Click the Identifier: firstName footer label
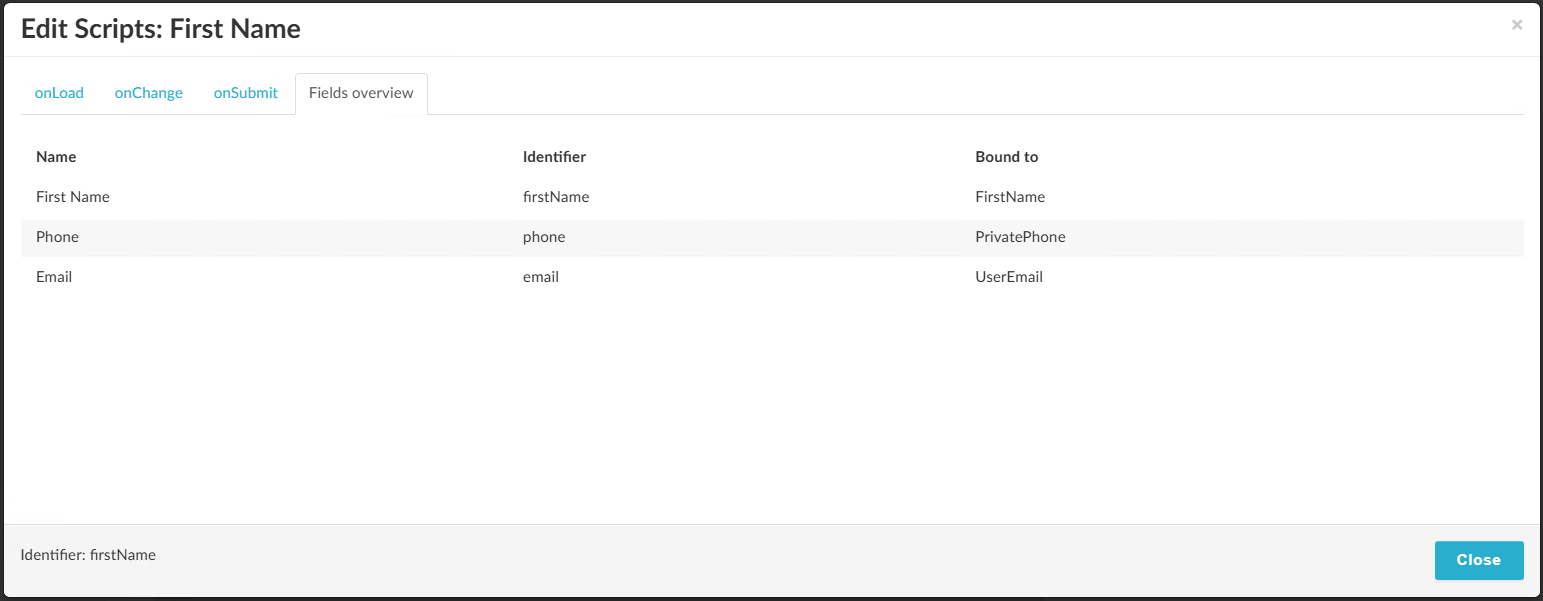Image resolution: width=1543 pixels, height=601 pixels. pos(86,554)
